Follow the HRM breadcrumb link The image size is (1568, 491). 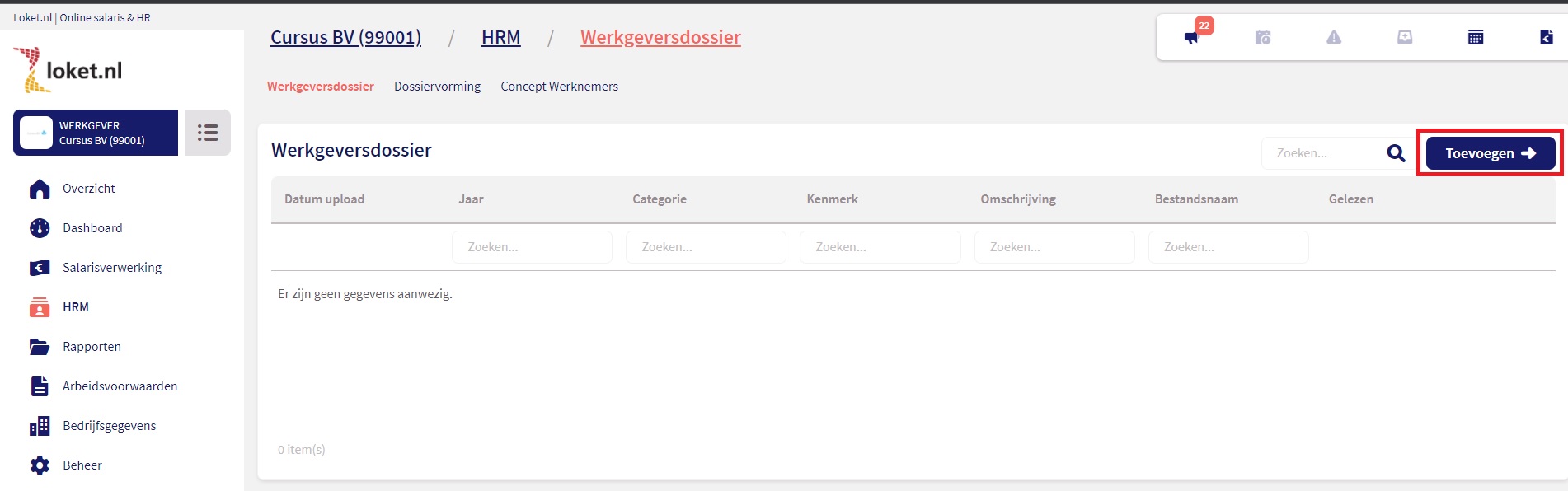tap(500, 37)
